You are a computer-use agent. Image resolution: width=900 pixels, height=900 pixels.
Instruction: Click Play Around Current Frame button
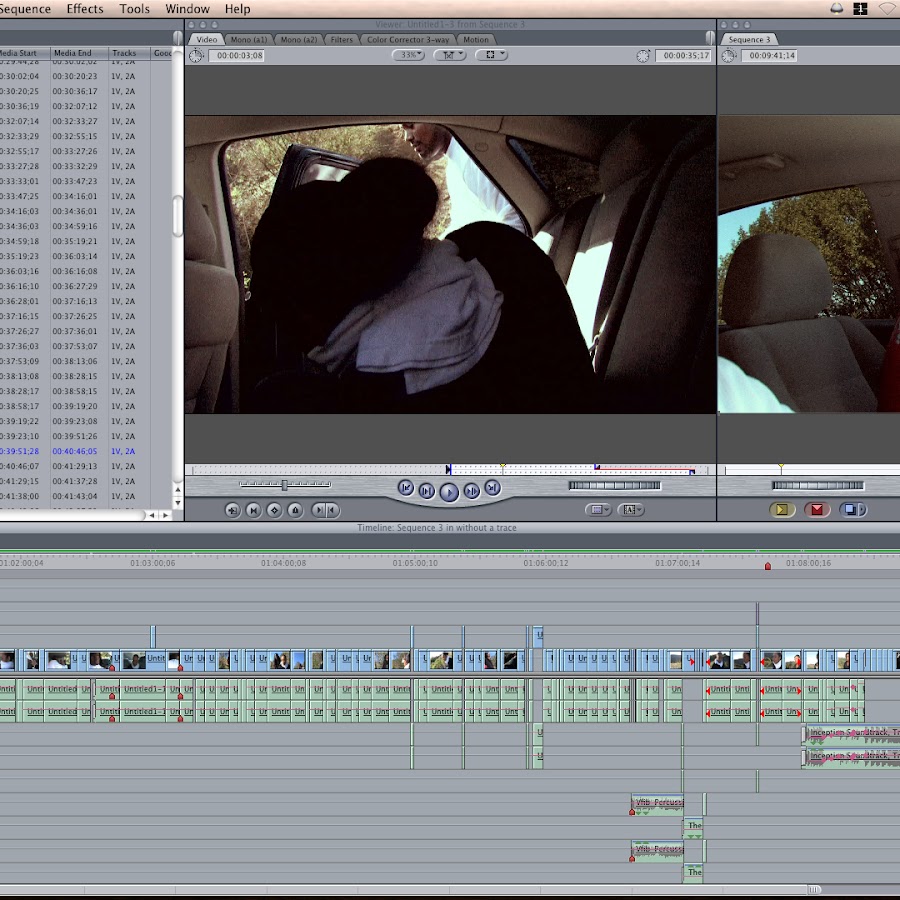[x=471, y=491]
